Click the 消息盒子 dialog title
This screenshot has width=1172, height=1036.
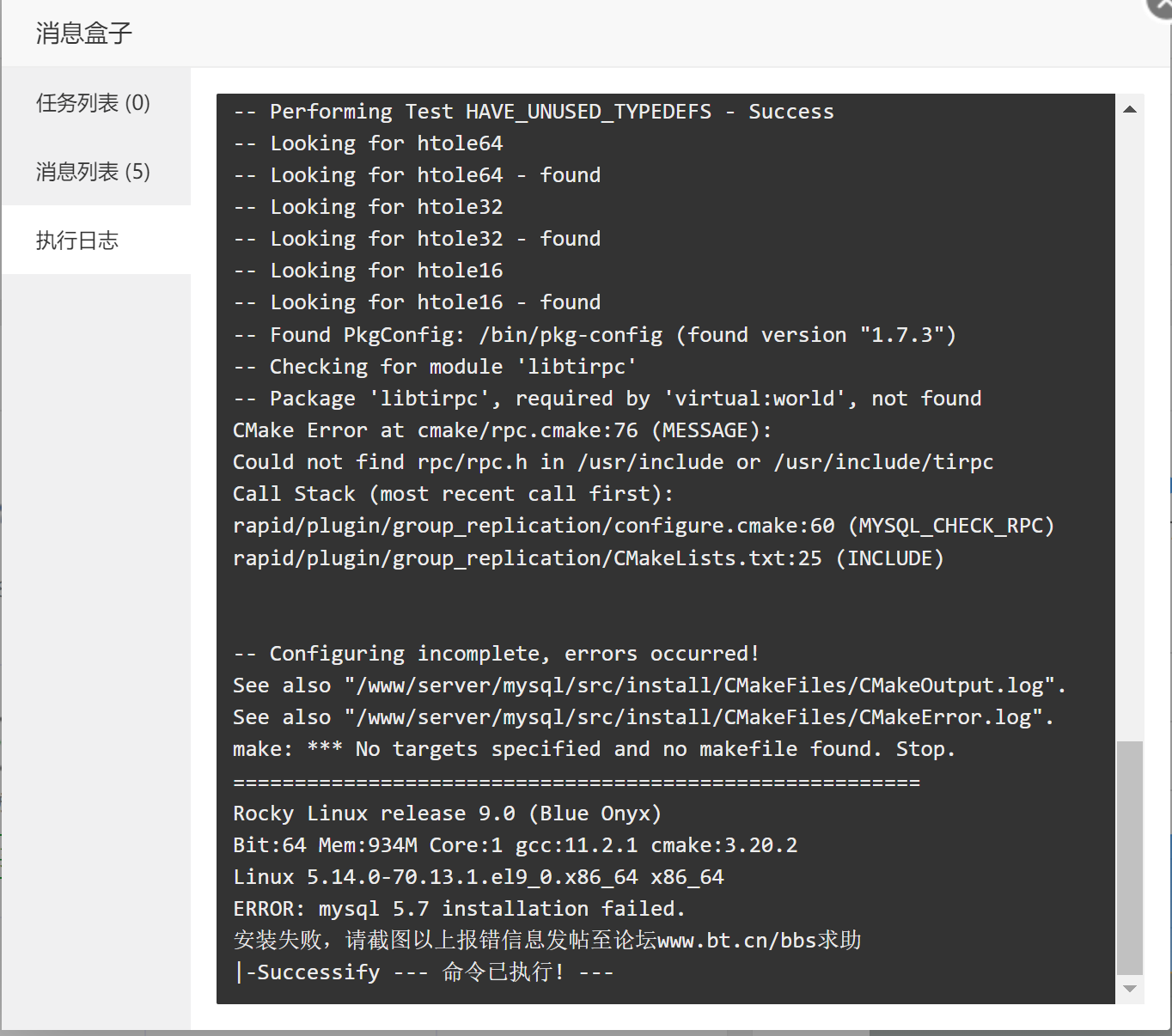pos(81,34)
